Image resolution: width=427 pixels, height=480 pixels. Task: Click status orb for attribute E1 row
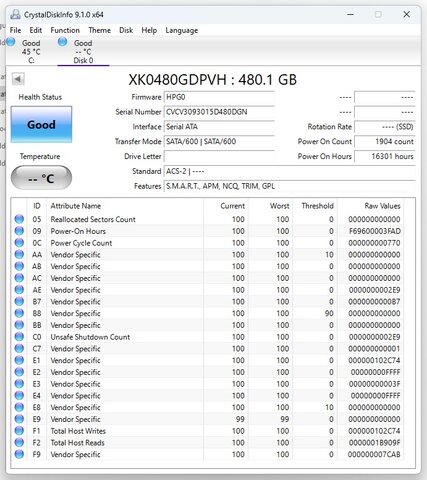tap(19, 360)
